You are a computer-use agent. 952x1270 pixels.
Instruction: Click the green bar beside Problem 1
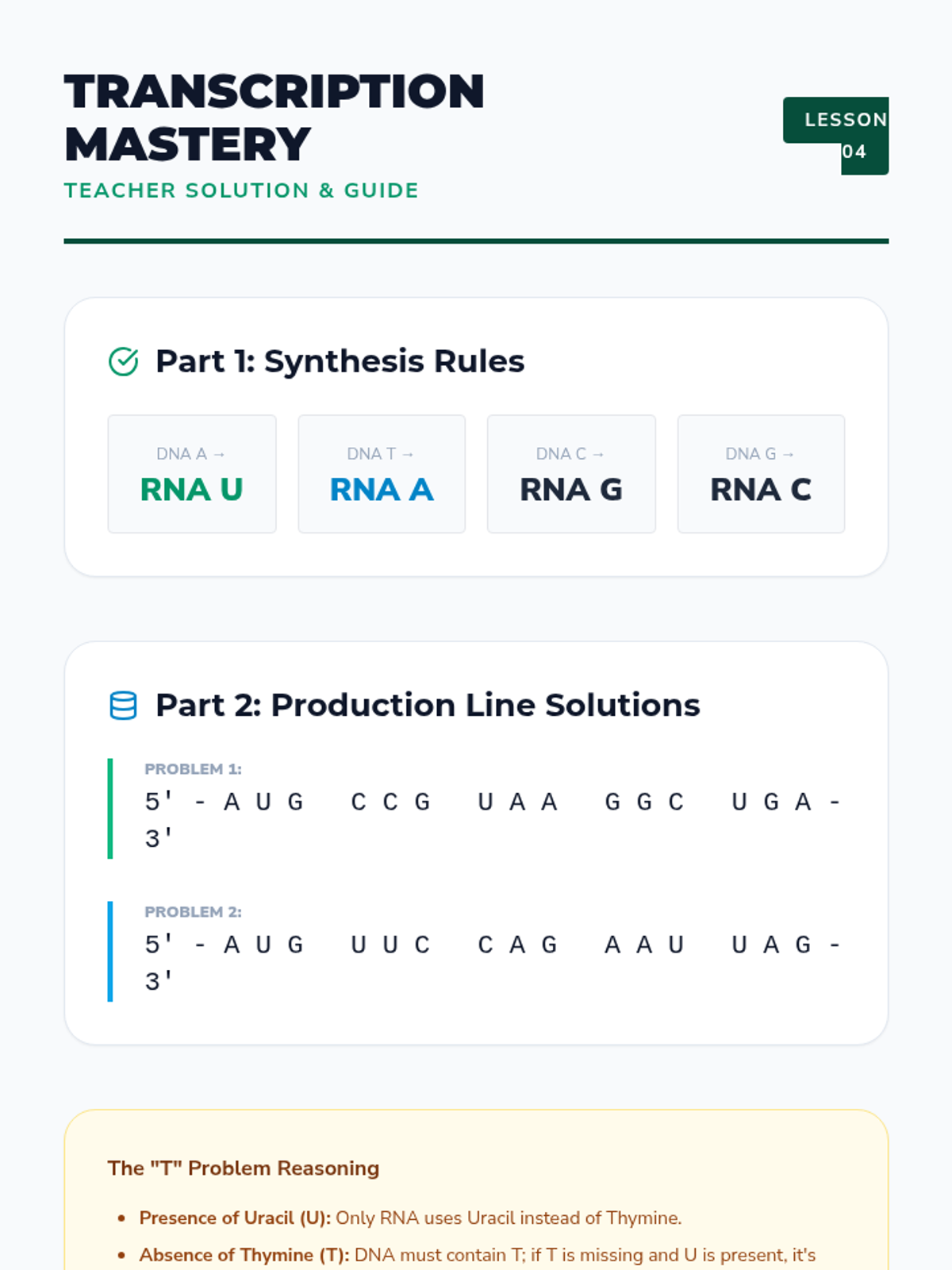pos(110,809)
